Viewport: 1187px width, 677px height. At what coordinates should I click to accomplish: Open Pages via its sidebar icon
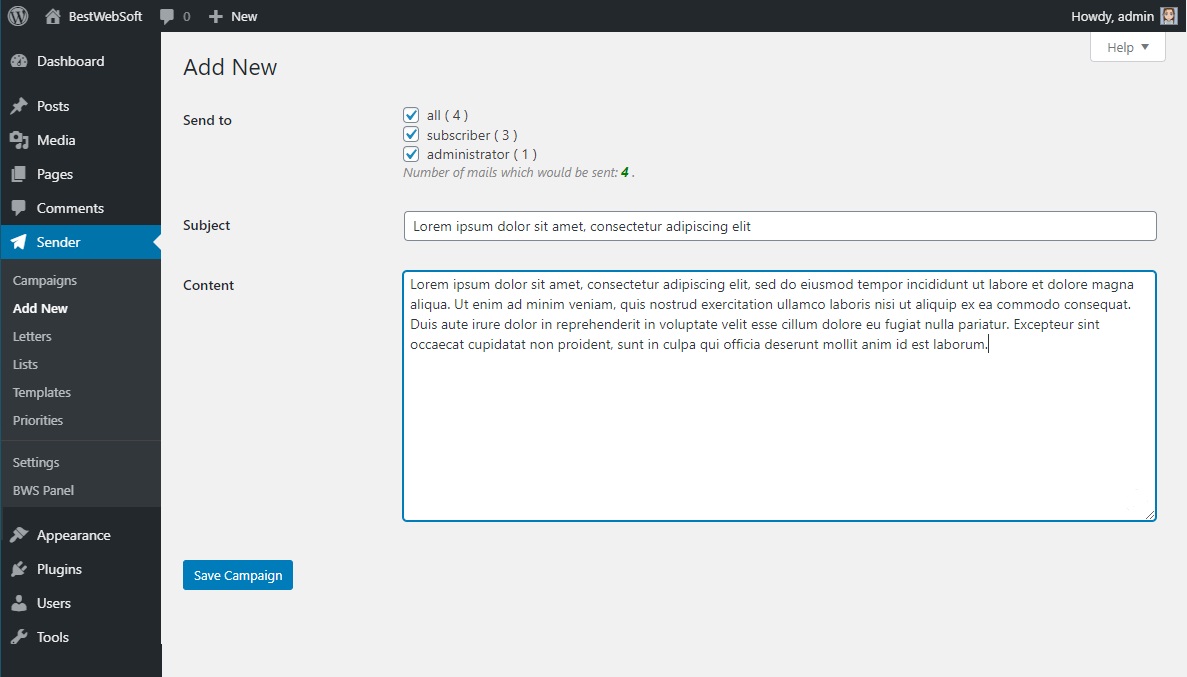coord(22,174)
